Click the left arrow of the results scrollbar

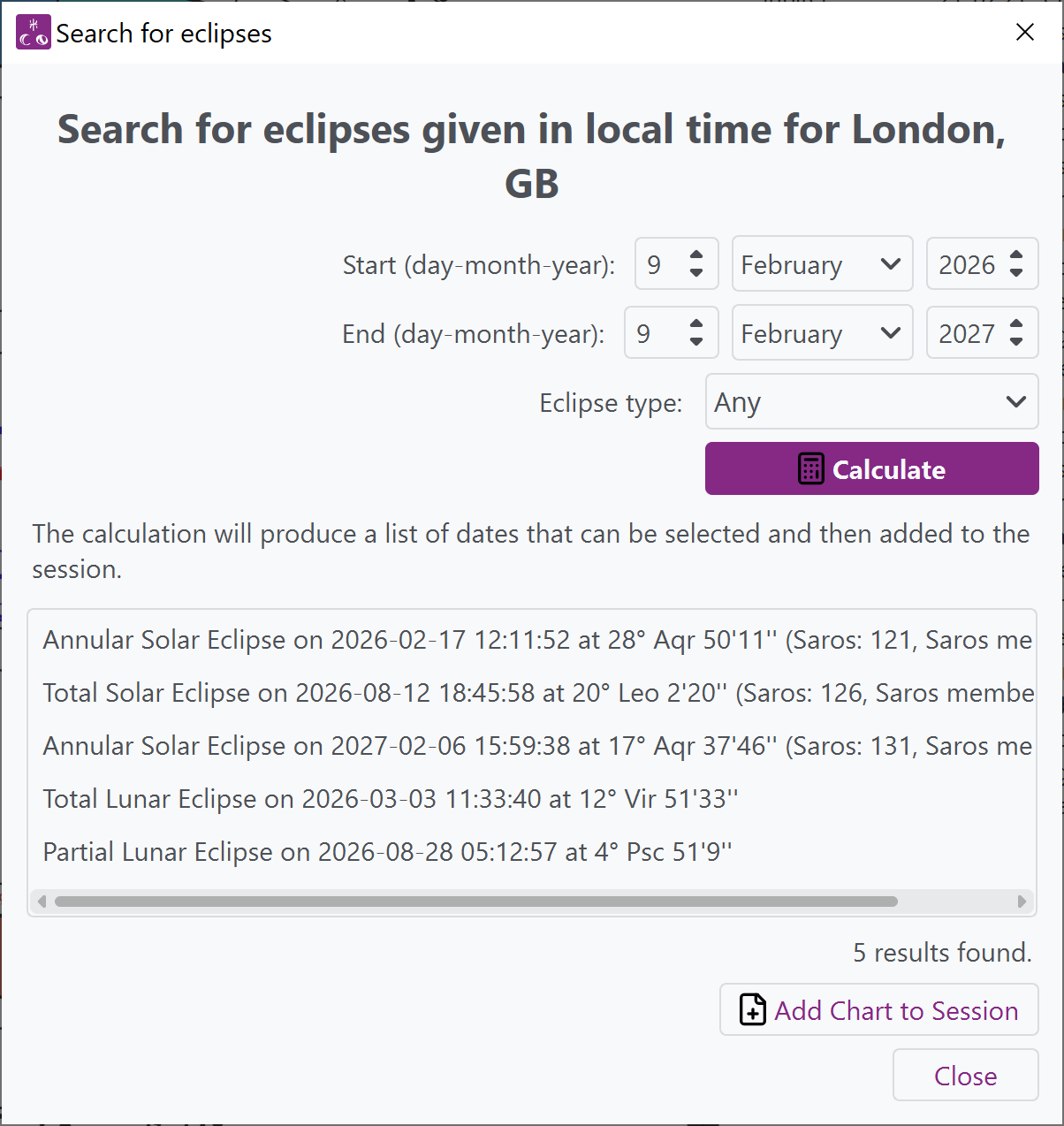tap(40, 902)
